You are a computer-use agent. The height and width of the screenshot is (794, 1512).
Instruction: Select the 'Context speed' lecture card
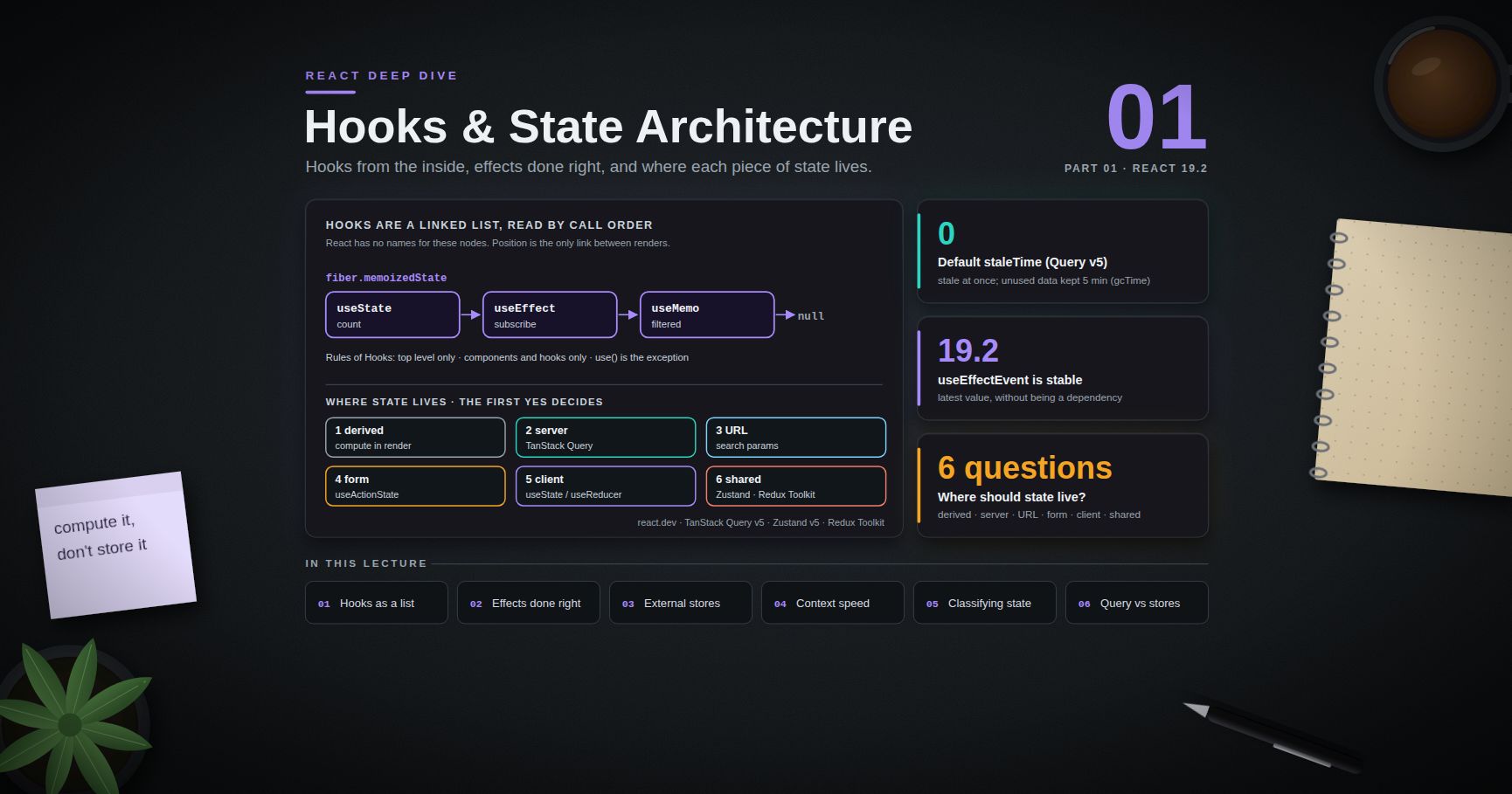click(833, 603)
